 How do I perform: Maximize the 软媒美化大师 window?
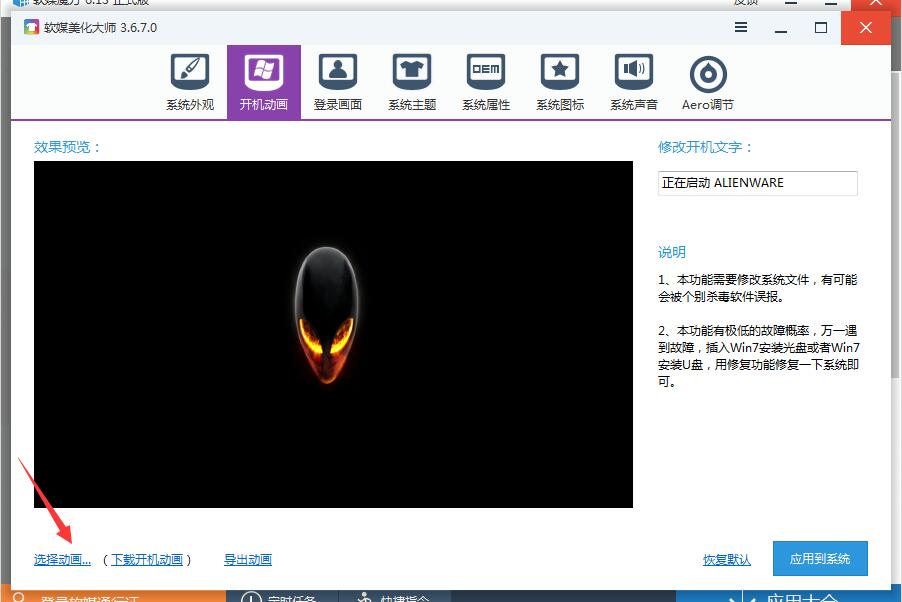tap(821, 28)
